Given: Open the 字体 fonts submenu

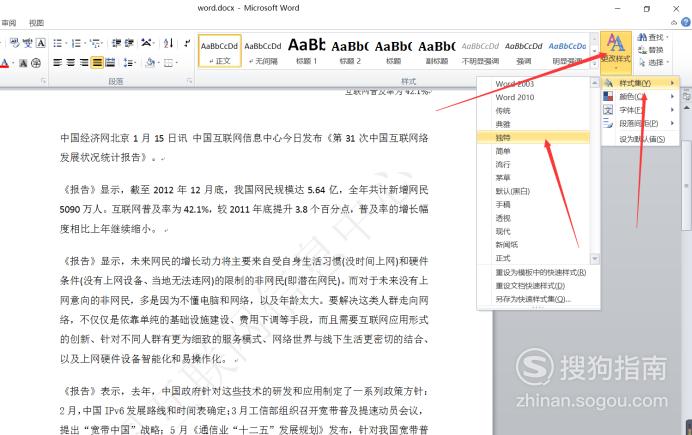Looking at the screenshot, I should click(x=640, y=110).
